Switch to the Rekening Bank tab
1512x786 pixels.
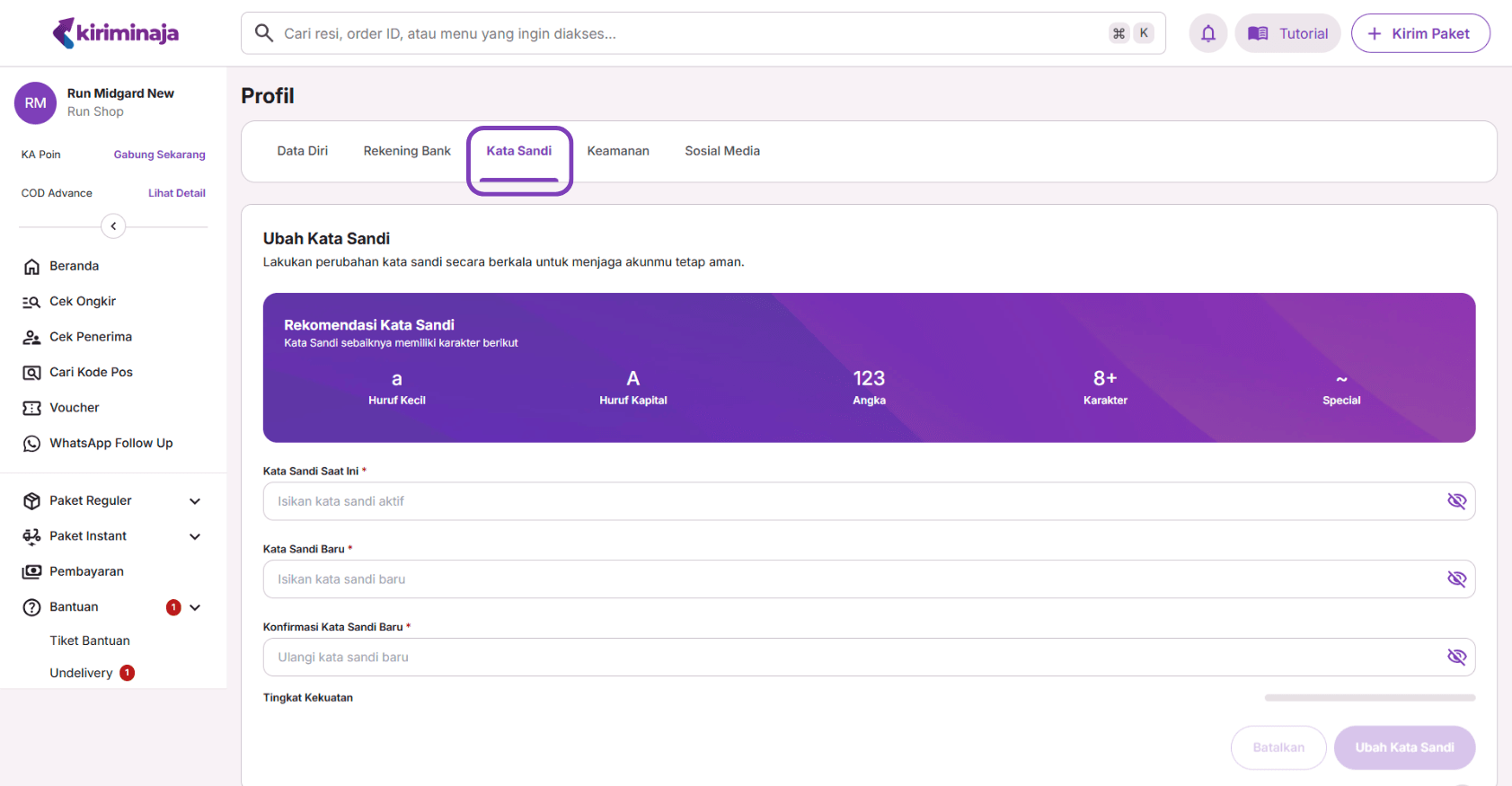[407, 151]
